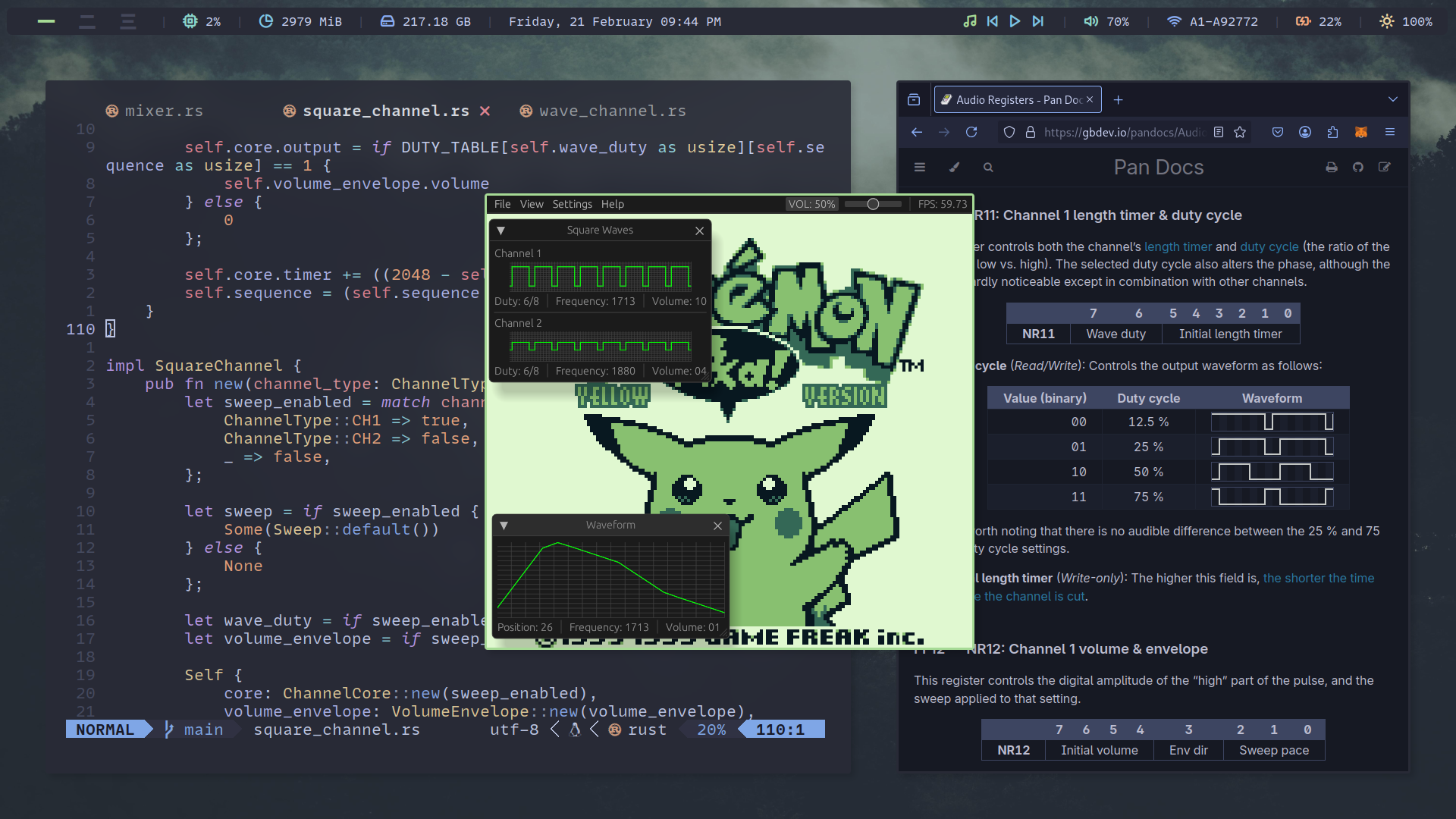Viewport: 1456px width, 819px height.
Task: Switch to first workspace indicator
Action: pyautogui.click(x=46, y=21)
